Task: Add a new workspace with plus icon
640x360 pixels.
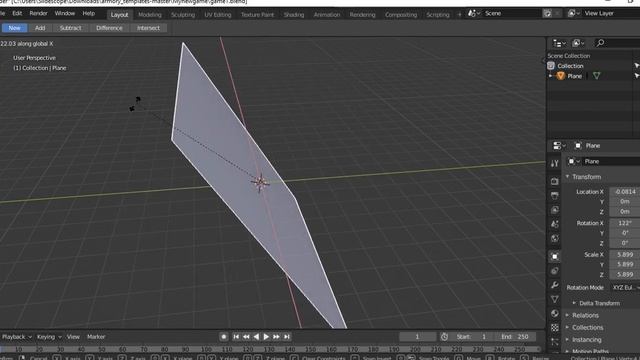Action: [x=459, y=14]
